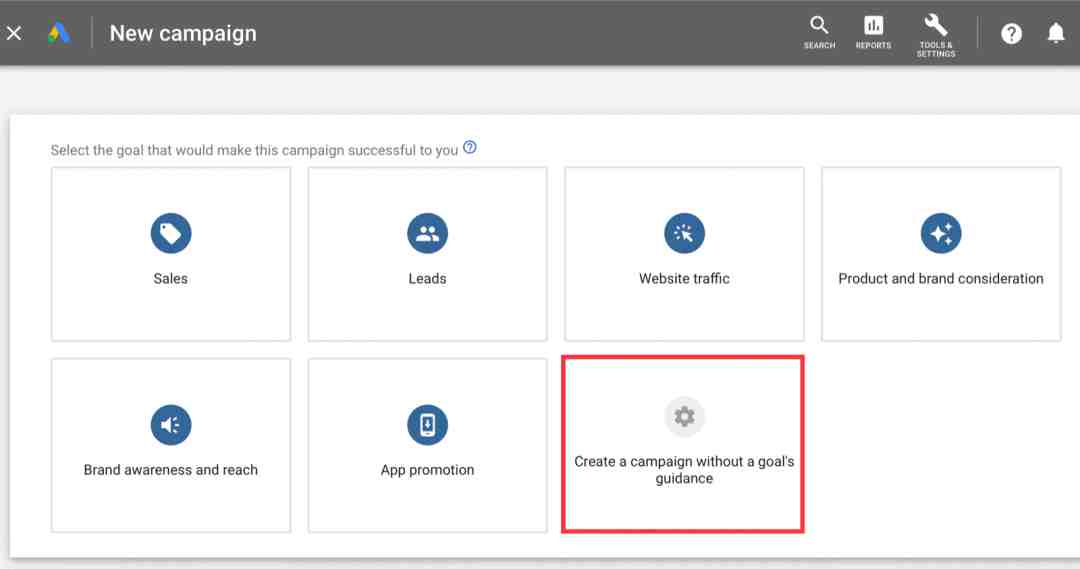Viewport: 1080px width, 569px height.
Task: Choose Product and brand consideration label
Action: pos(941,278)
